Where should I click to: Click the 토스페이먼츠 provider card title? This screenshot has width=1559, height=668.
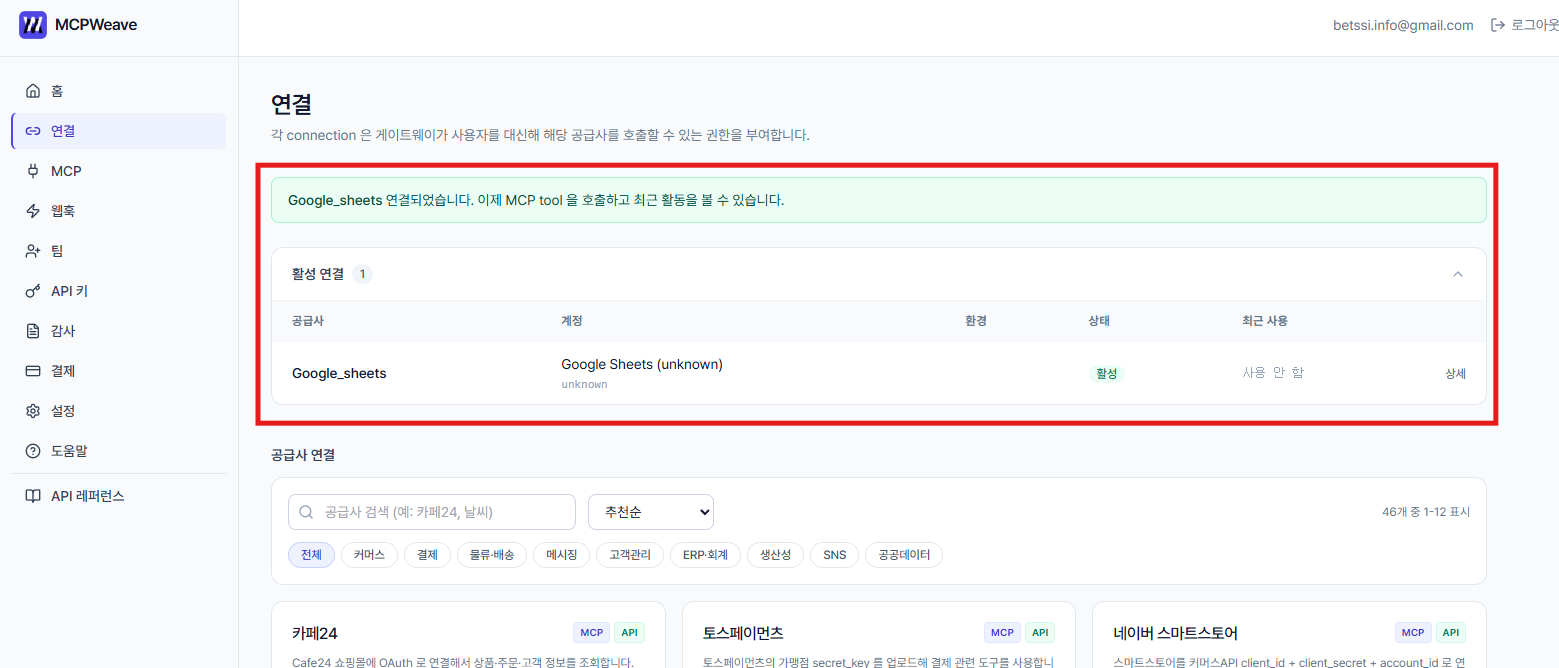pyautogui.click(x=743, y=633)
